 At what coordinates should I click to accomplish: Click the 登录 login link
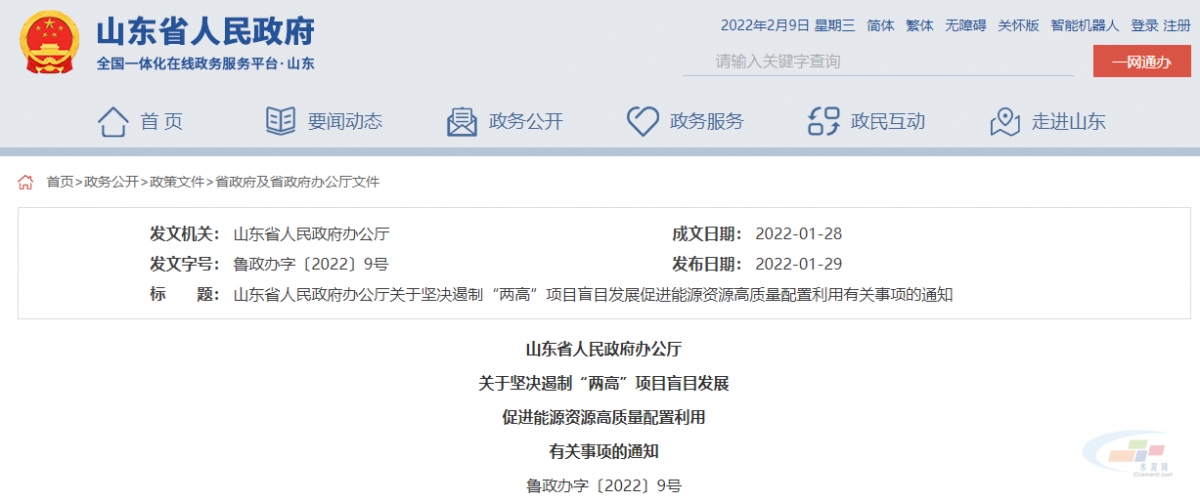tap(1144, 26)
